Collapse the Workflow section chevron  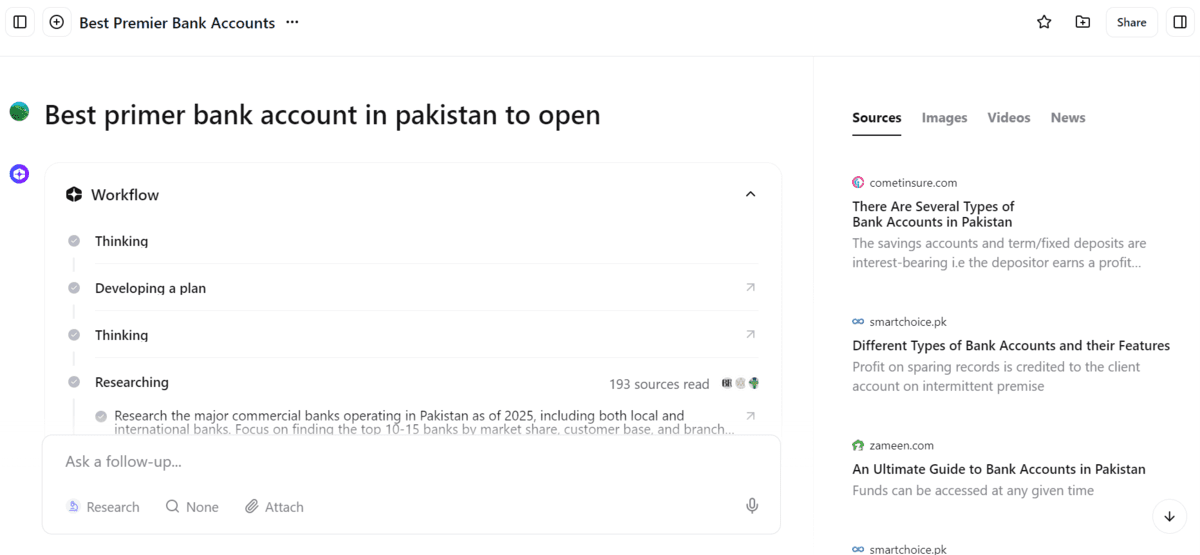click(751, 194)
